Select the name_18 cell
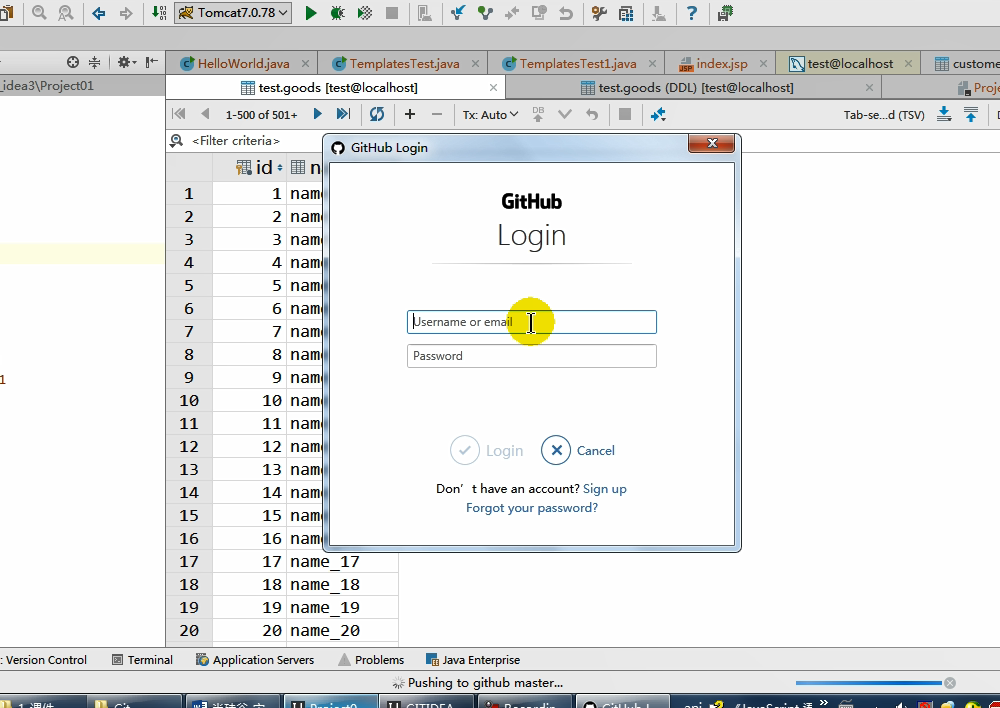 coord(342,584)
